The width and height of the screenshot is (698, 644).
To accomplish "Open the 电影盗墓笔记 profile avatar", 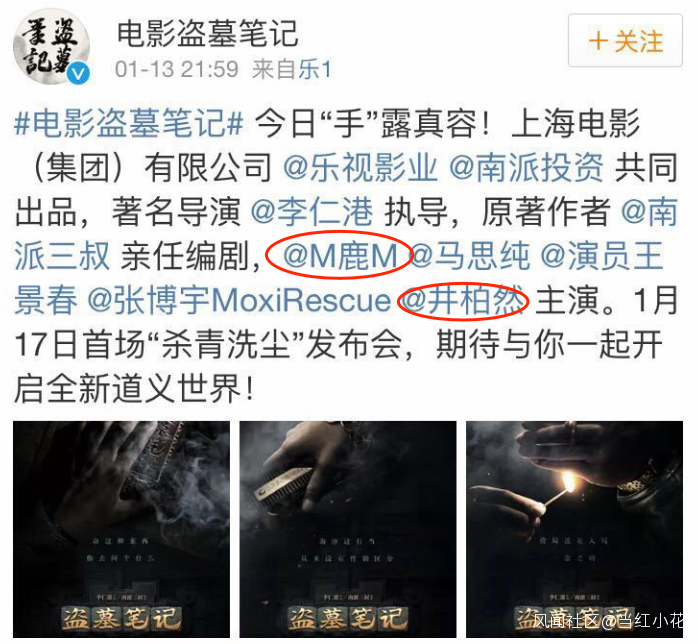I will coord(51,46).
